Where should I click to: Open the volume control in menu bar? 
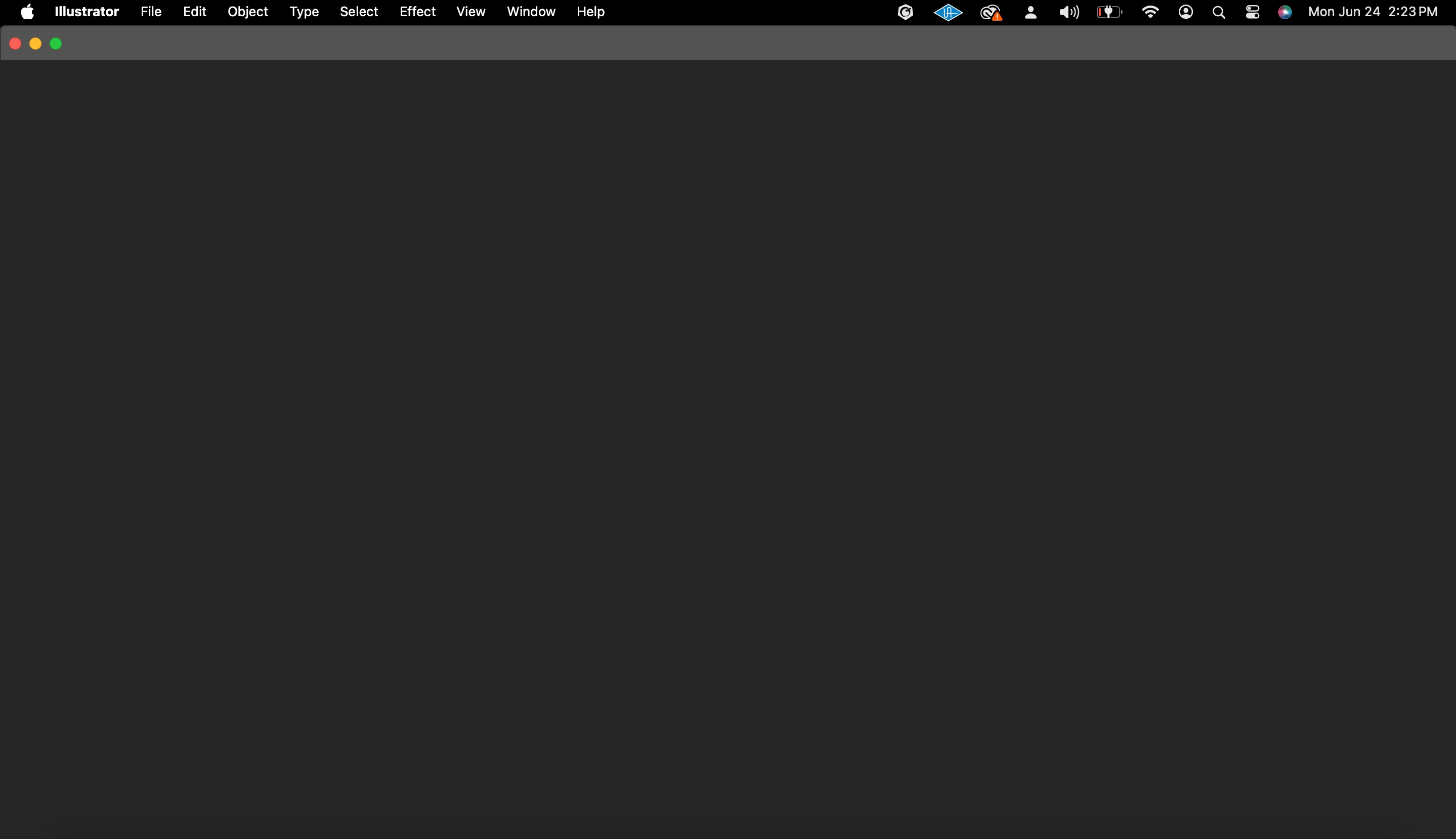pos(1068,12)
